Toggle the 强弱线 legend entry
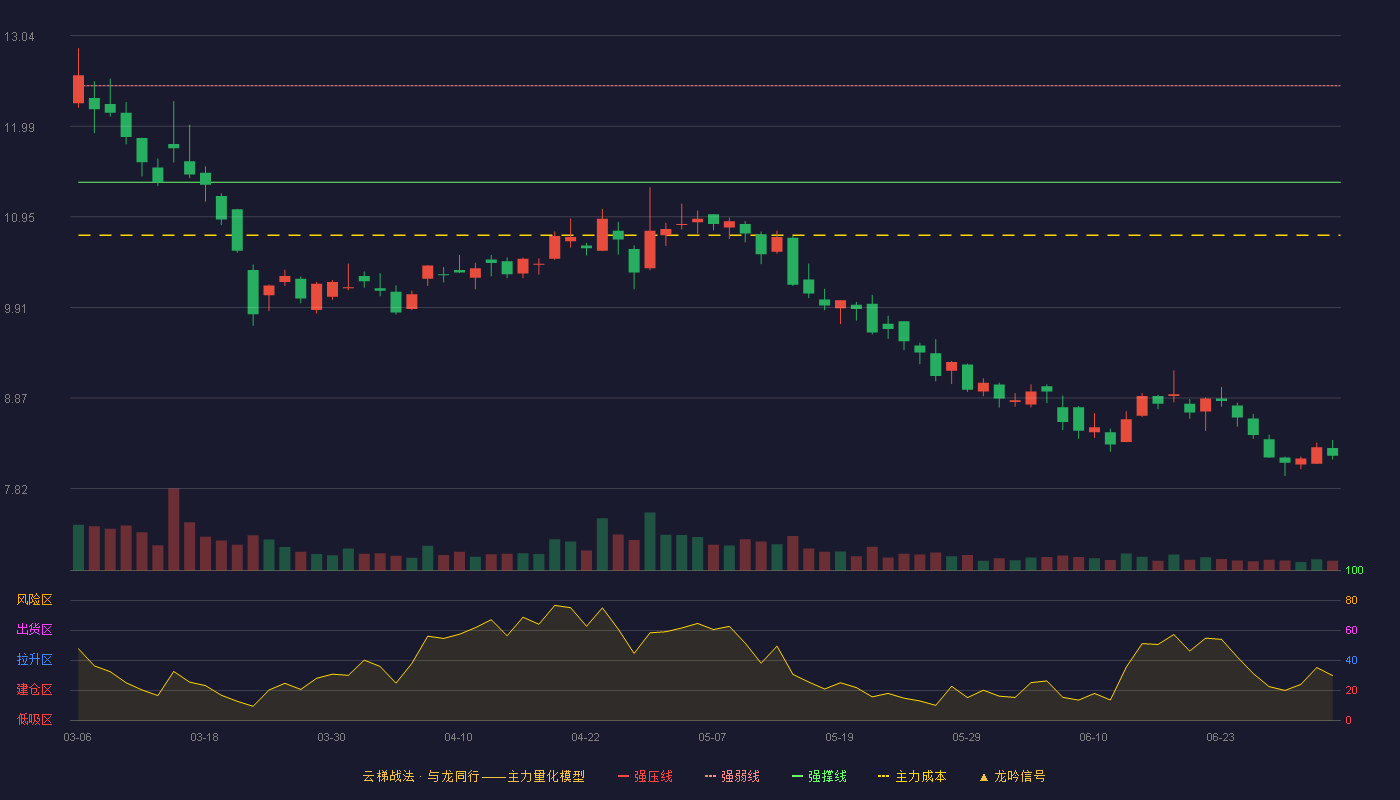Image resolution: width=1400 pixels, height=800 pixels. (732, 776)
